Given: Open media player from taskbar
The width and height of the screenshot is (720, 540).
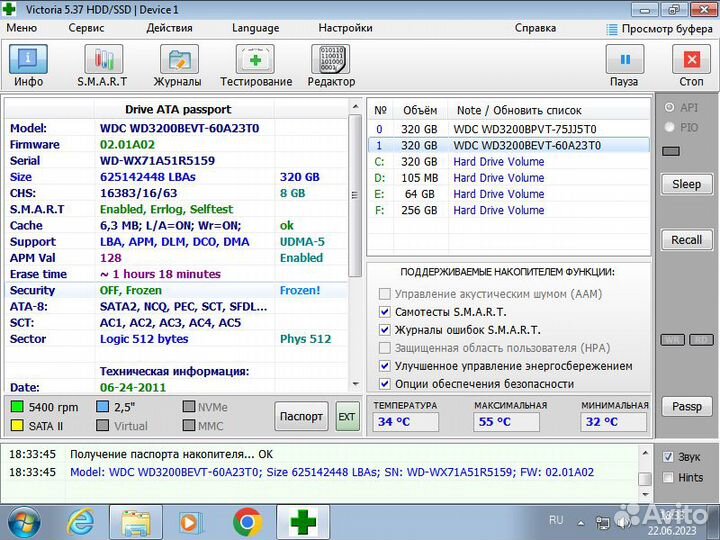Looking at the screenshot, I should [x=191, y=523].
